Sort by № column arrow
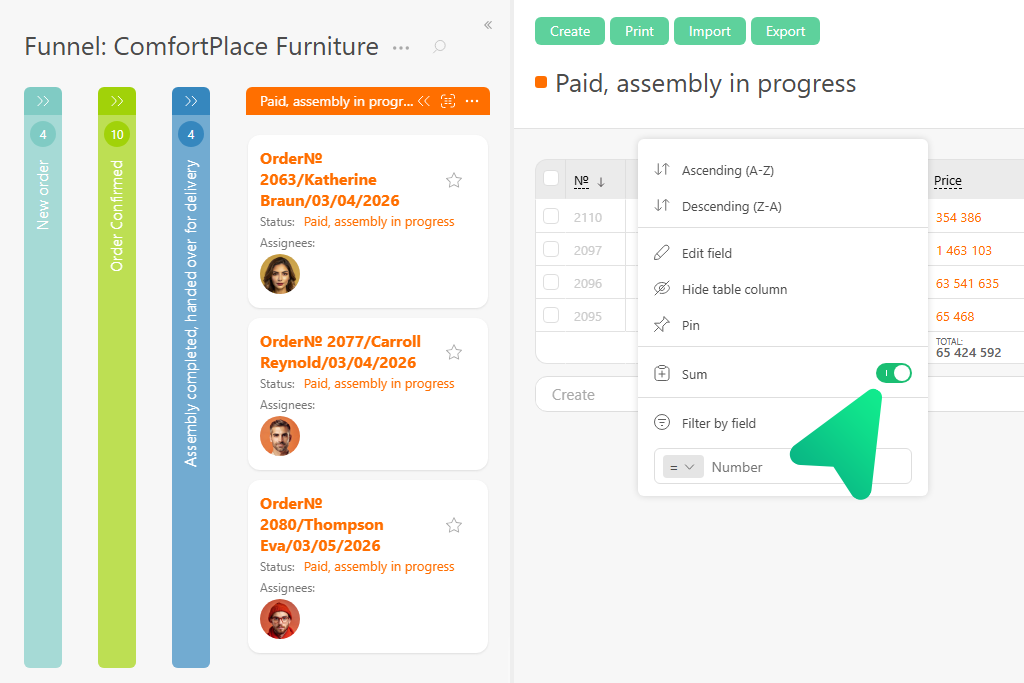This screenshot has height=683, width=1024. tap(601, 182)
